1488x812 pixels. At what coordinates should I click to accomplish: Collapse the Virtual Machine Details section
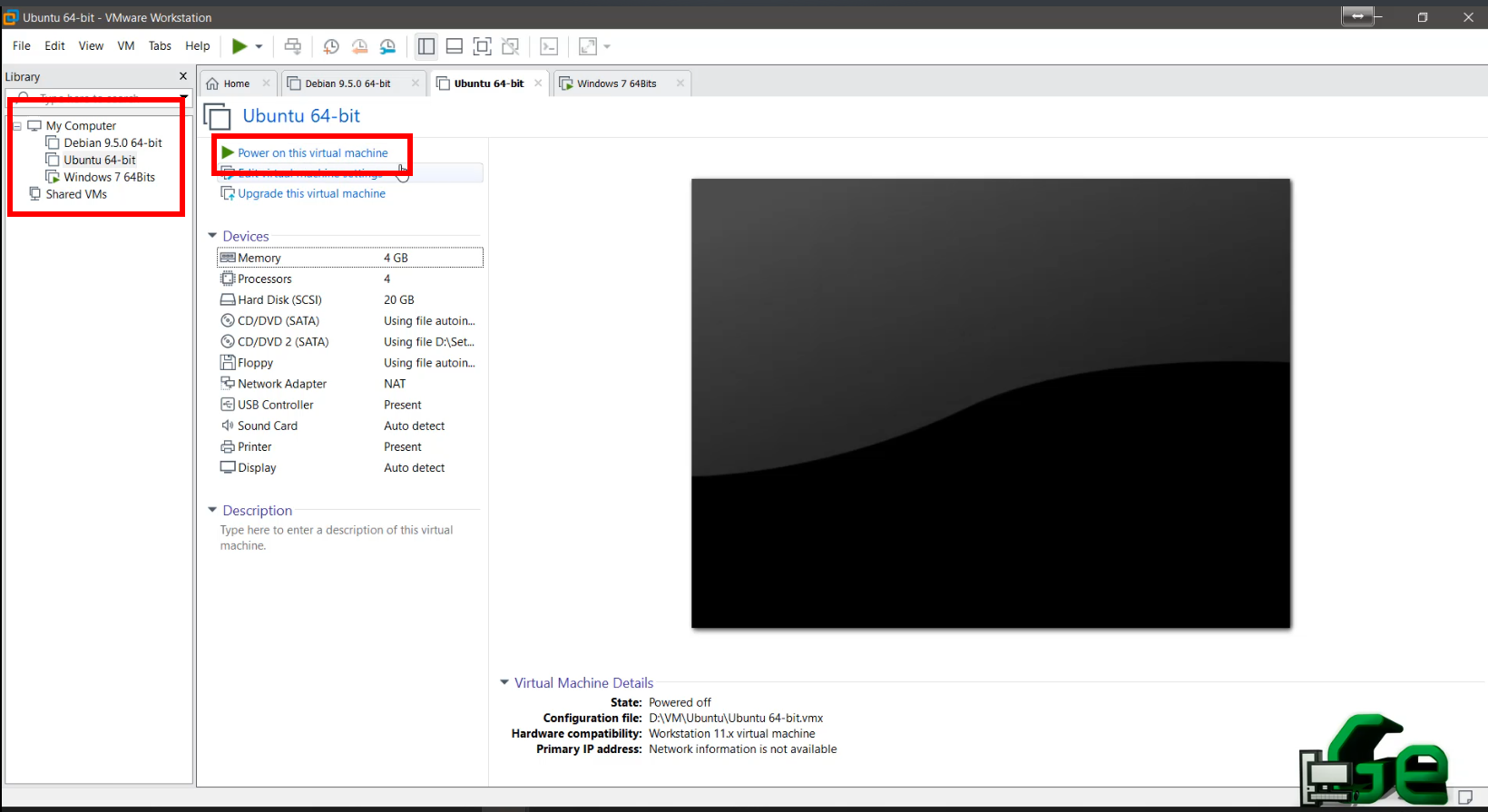coord(504,682)
